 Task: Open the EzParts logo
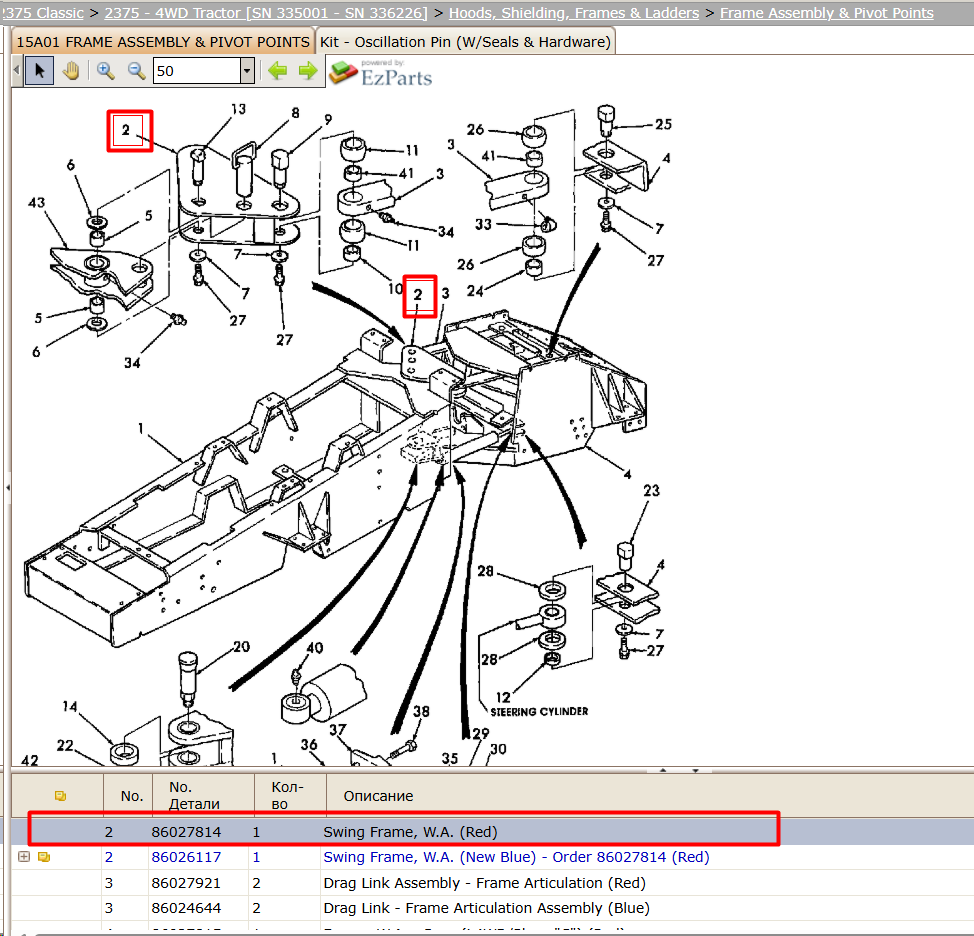(381, 73)
